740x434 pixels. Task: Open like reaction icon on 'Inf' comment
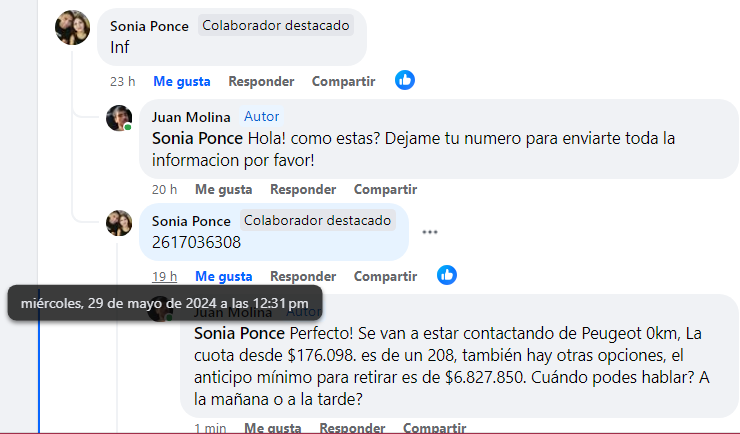404,81
